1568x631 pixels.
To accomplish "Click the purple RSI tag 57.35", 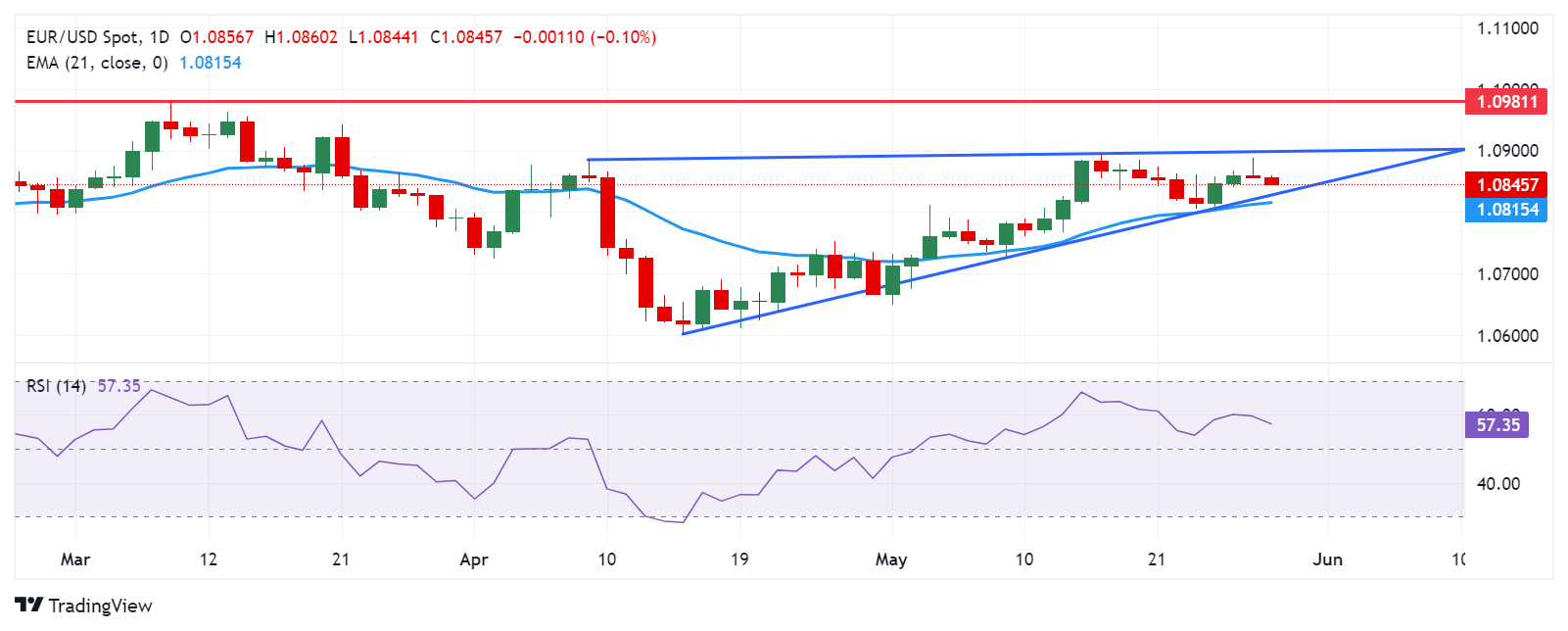I will point(1497,424).
